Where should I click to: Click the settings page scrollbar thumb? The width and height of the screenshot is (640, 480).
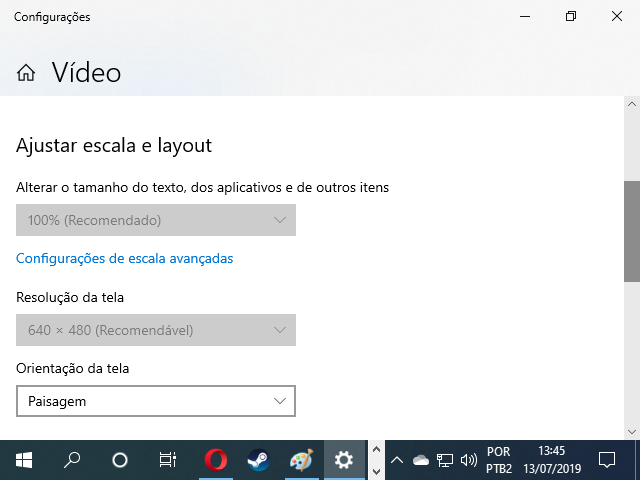pos(632,231)
